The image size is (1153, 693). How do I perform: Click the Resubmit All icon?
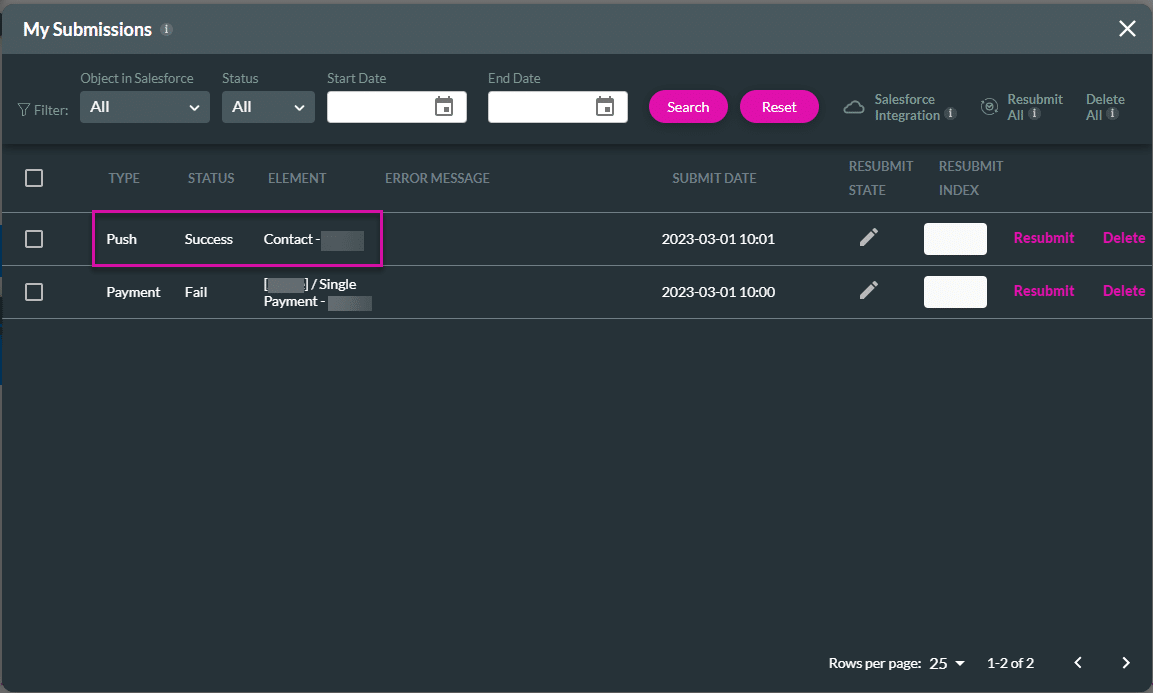coord(989,107)
